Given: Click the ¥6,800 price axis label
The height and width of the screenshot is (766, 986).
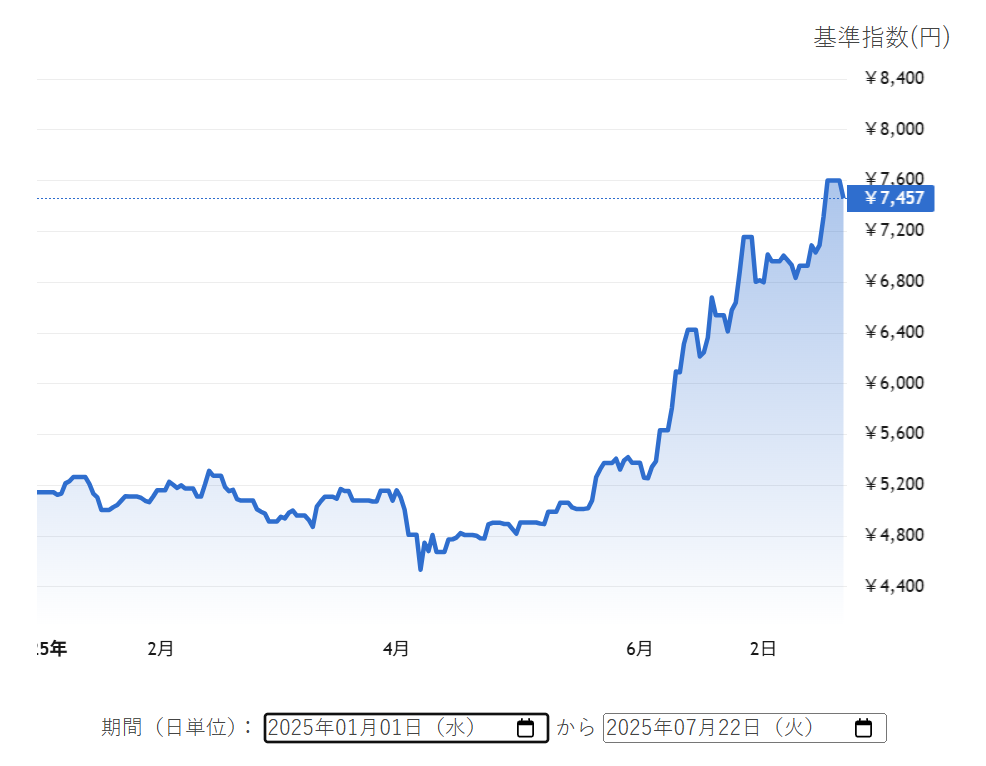Looking at the screenshot, I should (x=894, y=281).
